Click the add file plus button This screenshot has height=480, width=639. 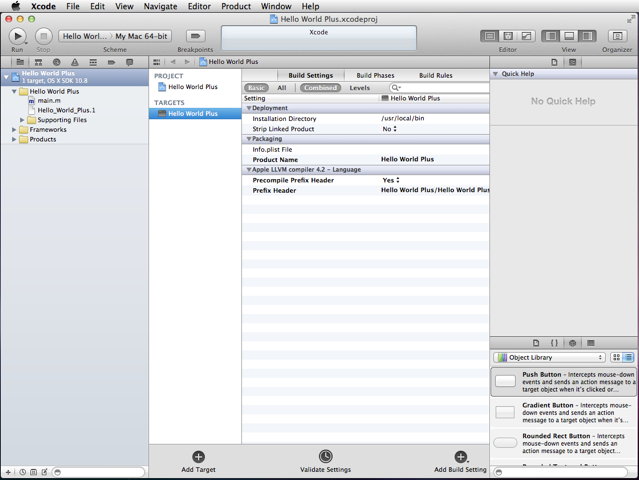[8, 472]
